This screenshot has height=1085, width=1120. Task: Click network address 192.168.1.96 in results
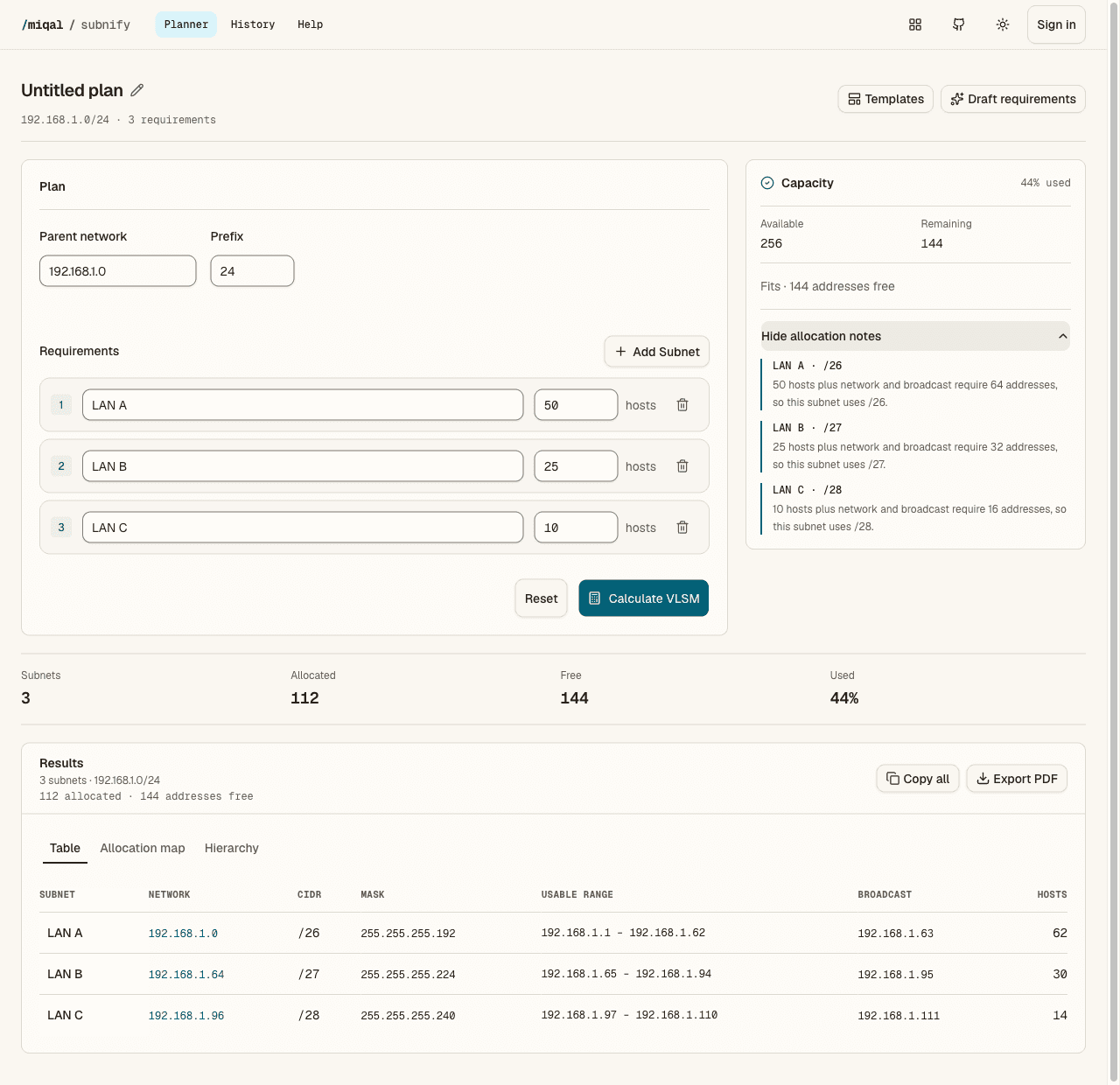point(186,1016)
